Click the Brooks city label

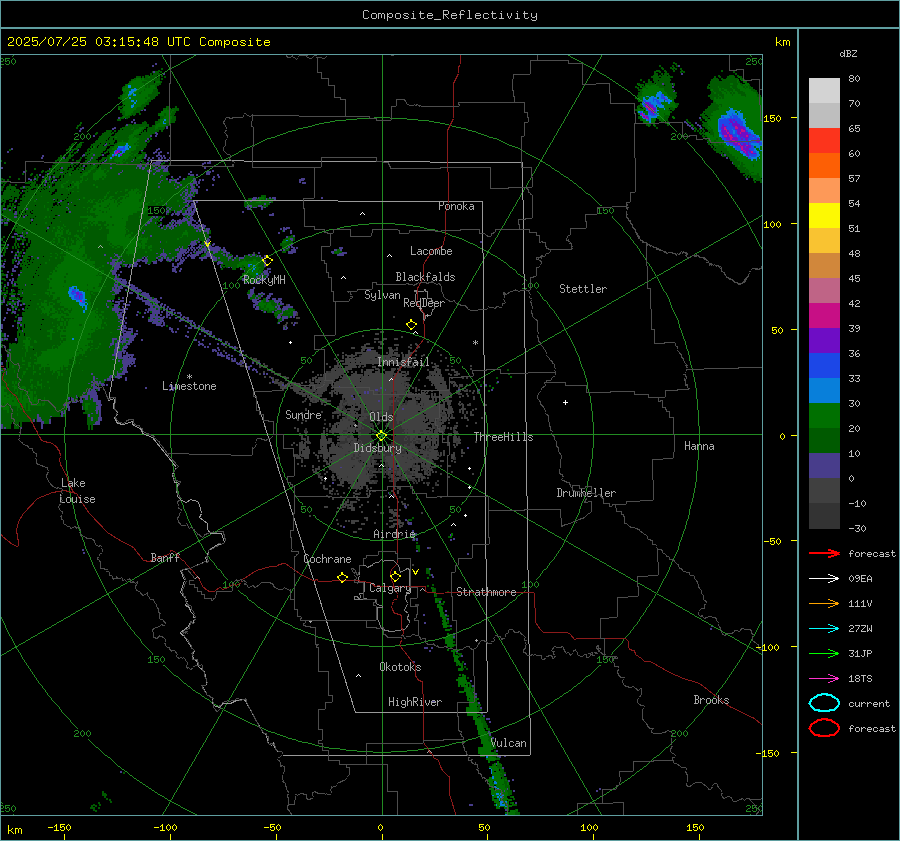pyautogui.click(x=711, y=700)
